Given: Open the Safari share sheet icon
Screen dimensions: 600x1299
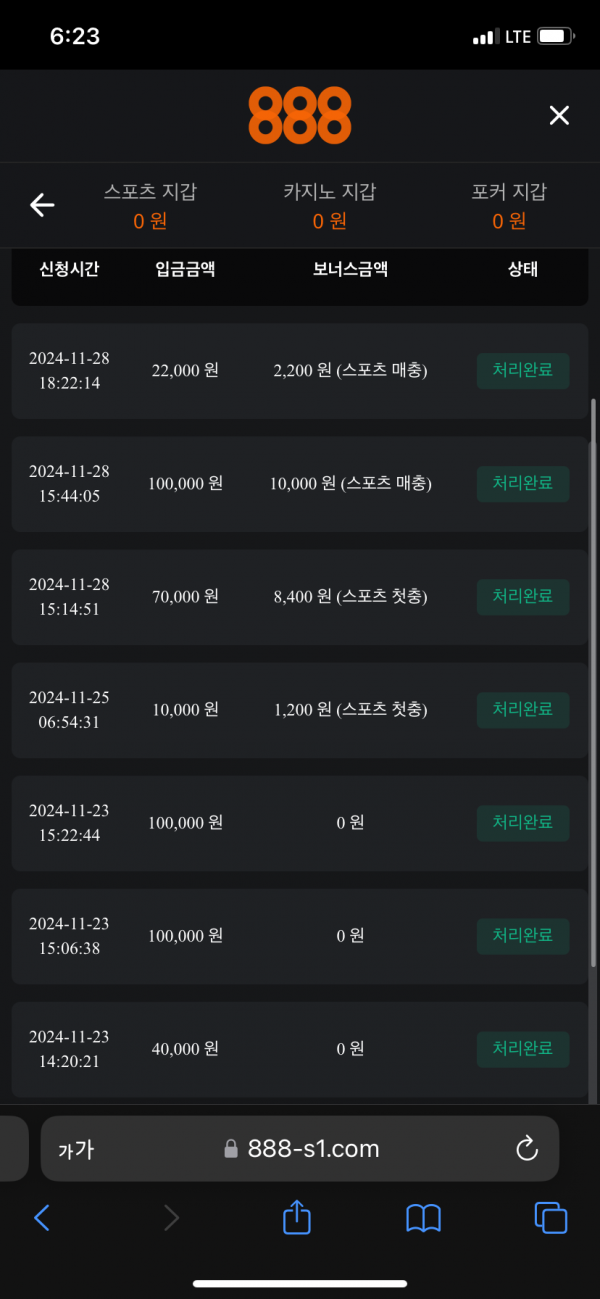Looking at the screenshot, I should click(297, 1216).
